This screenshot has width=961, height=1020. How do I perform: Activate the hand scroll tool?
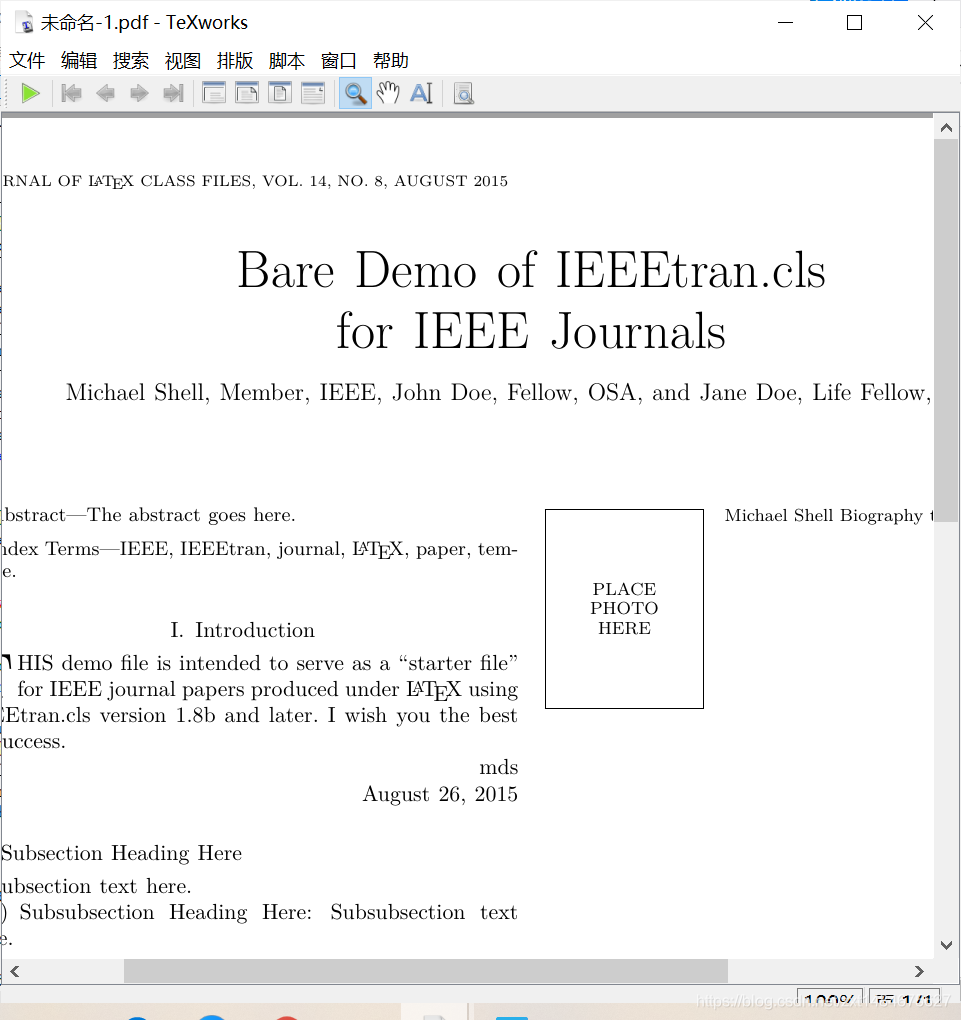[x=388, y=94]
